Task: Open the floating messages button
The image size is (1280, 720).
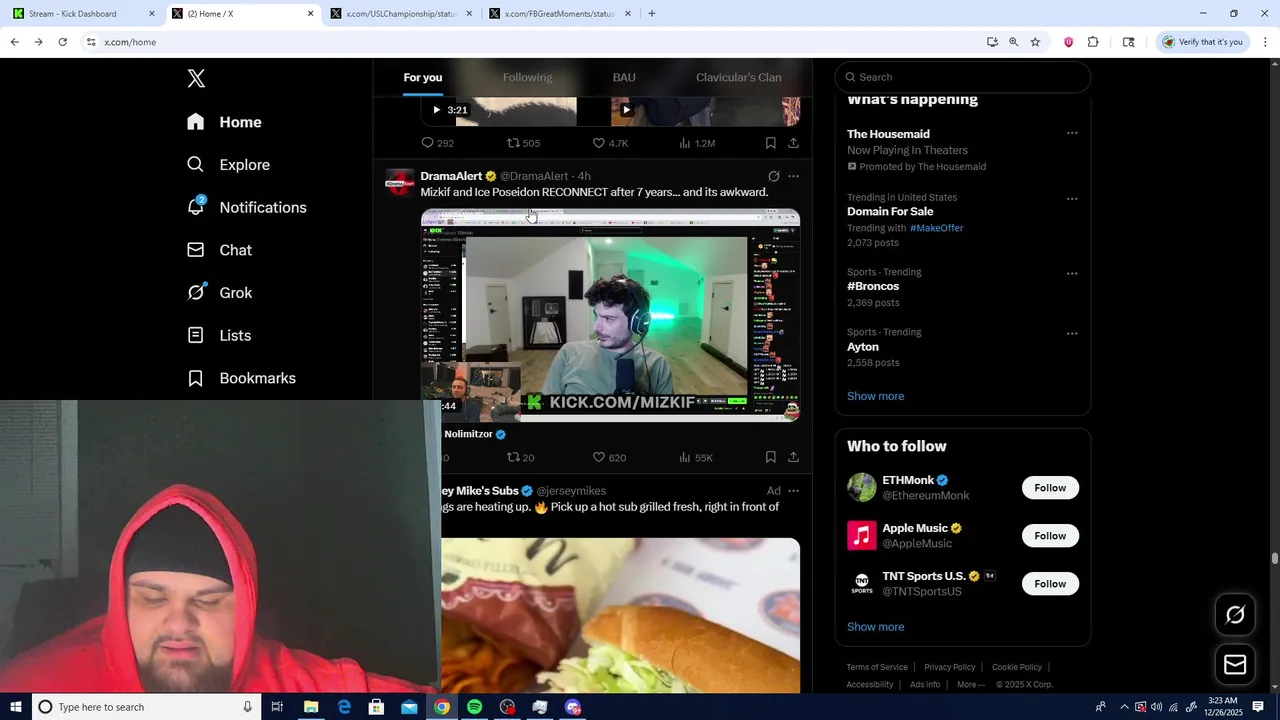Action: [x=1235, y=665]
